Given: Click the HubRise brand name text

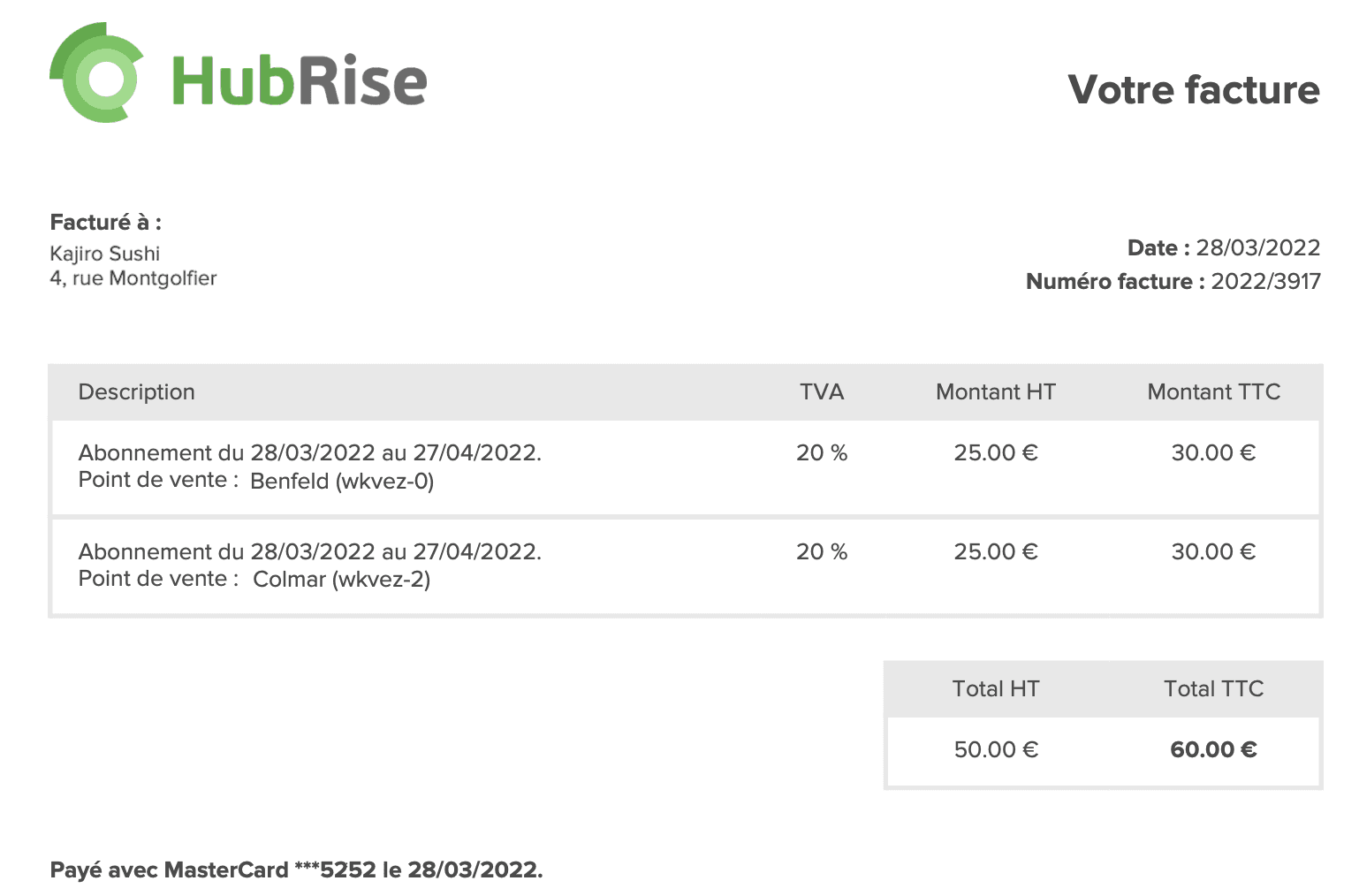Looking at the screenshot, I should (299, 80).
